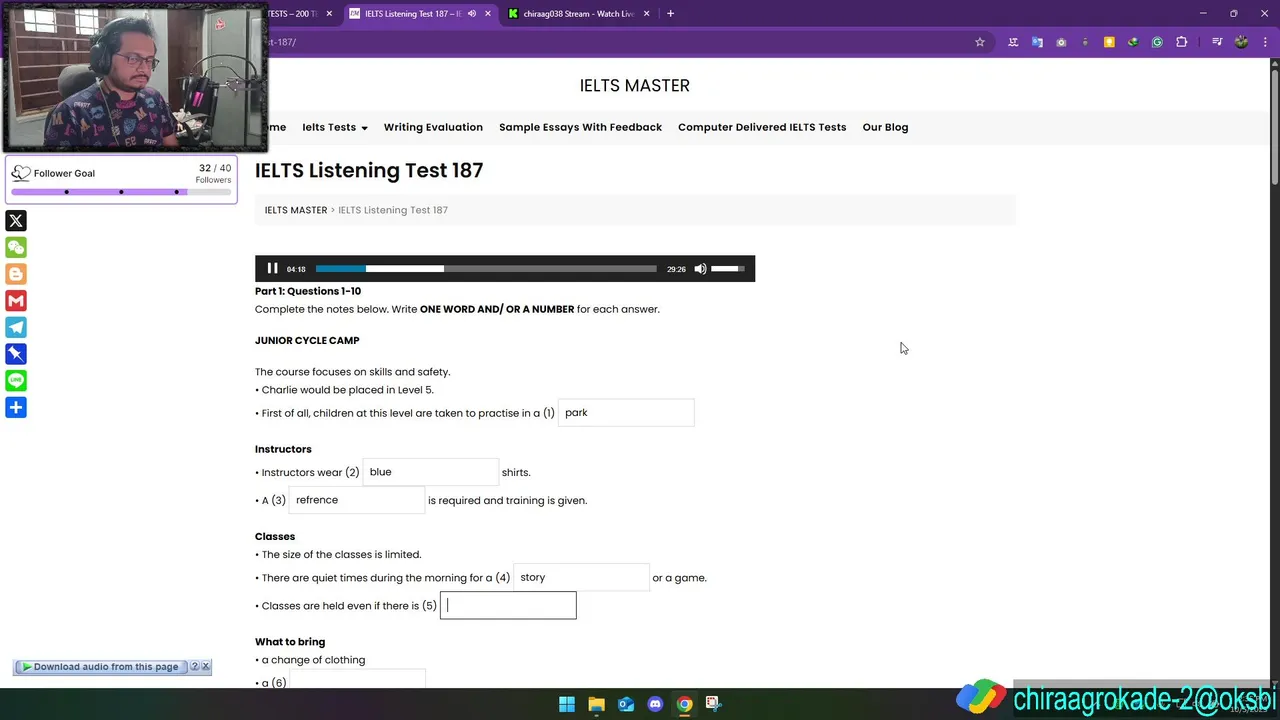Open Chrome three-dot menu
Screen dimensions: 1280x720
(1266, 42)
